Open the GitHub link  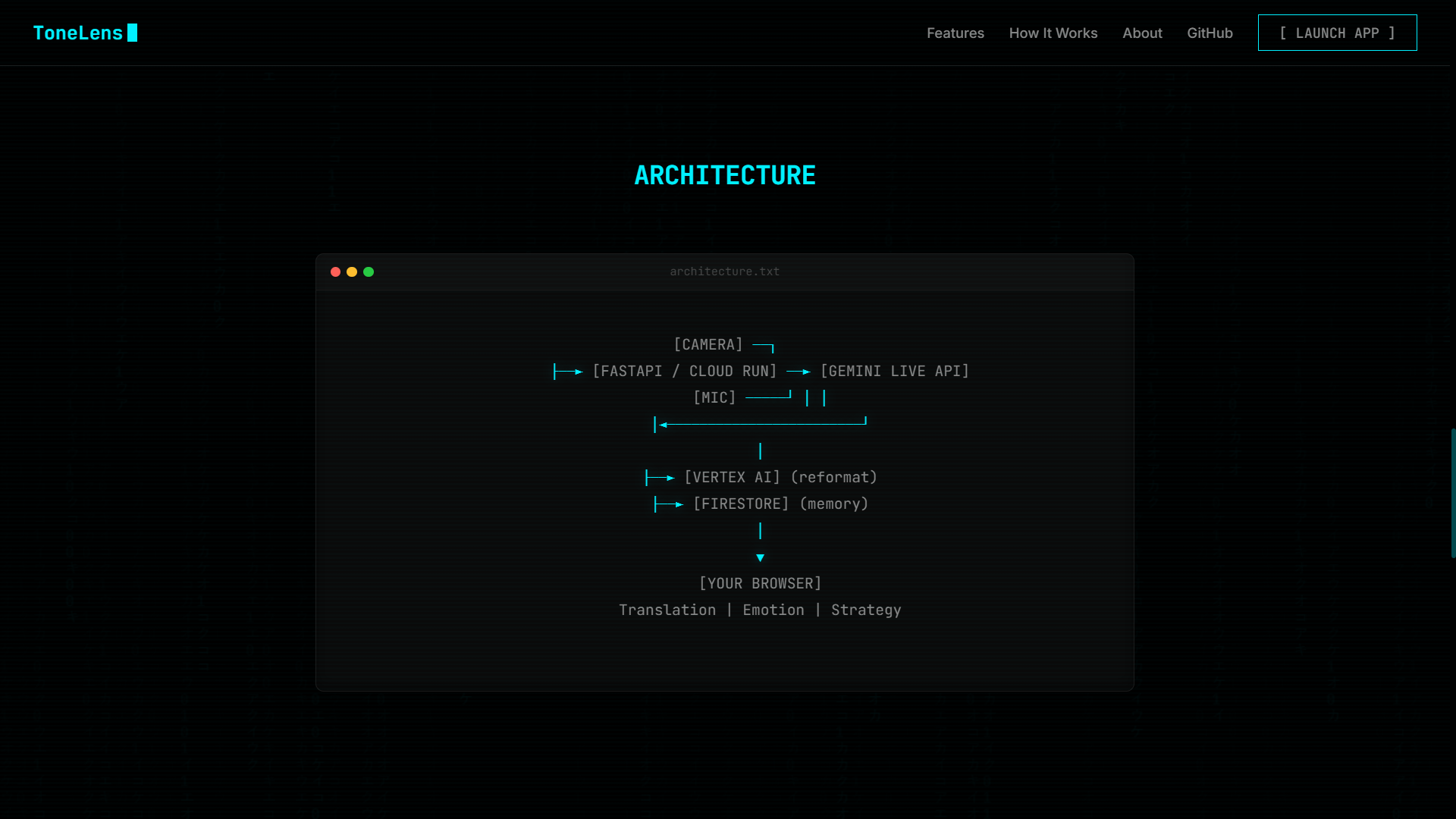pos(1210,33)
